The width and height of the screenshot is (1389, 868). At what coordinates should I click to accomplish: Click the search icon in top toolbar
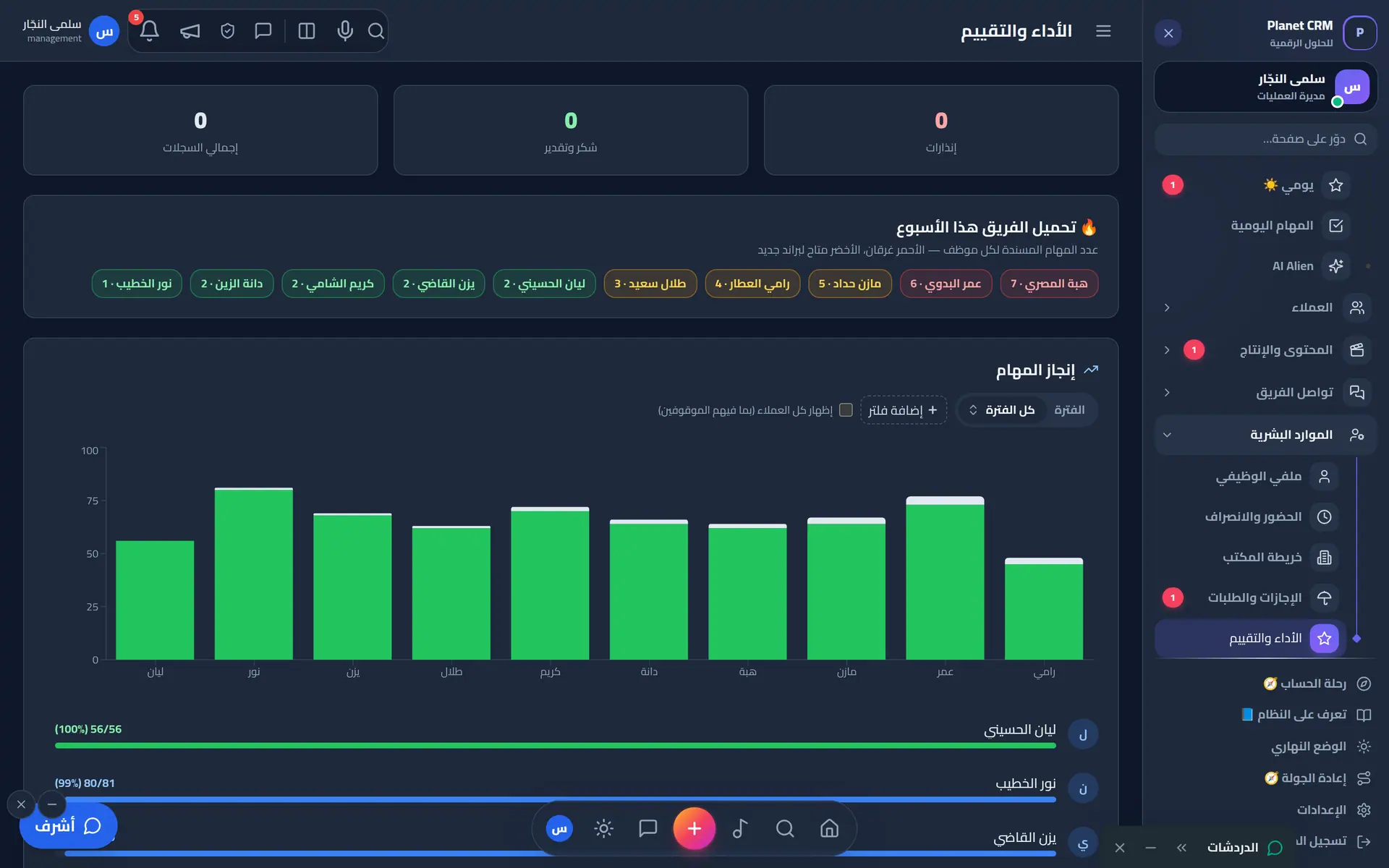click(376, 30)
